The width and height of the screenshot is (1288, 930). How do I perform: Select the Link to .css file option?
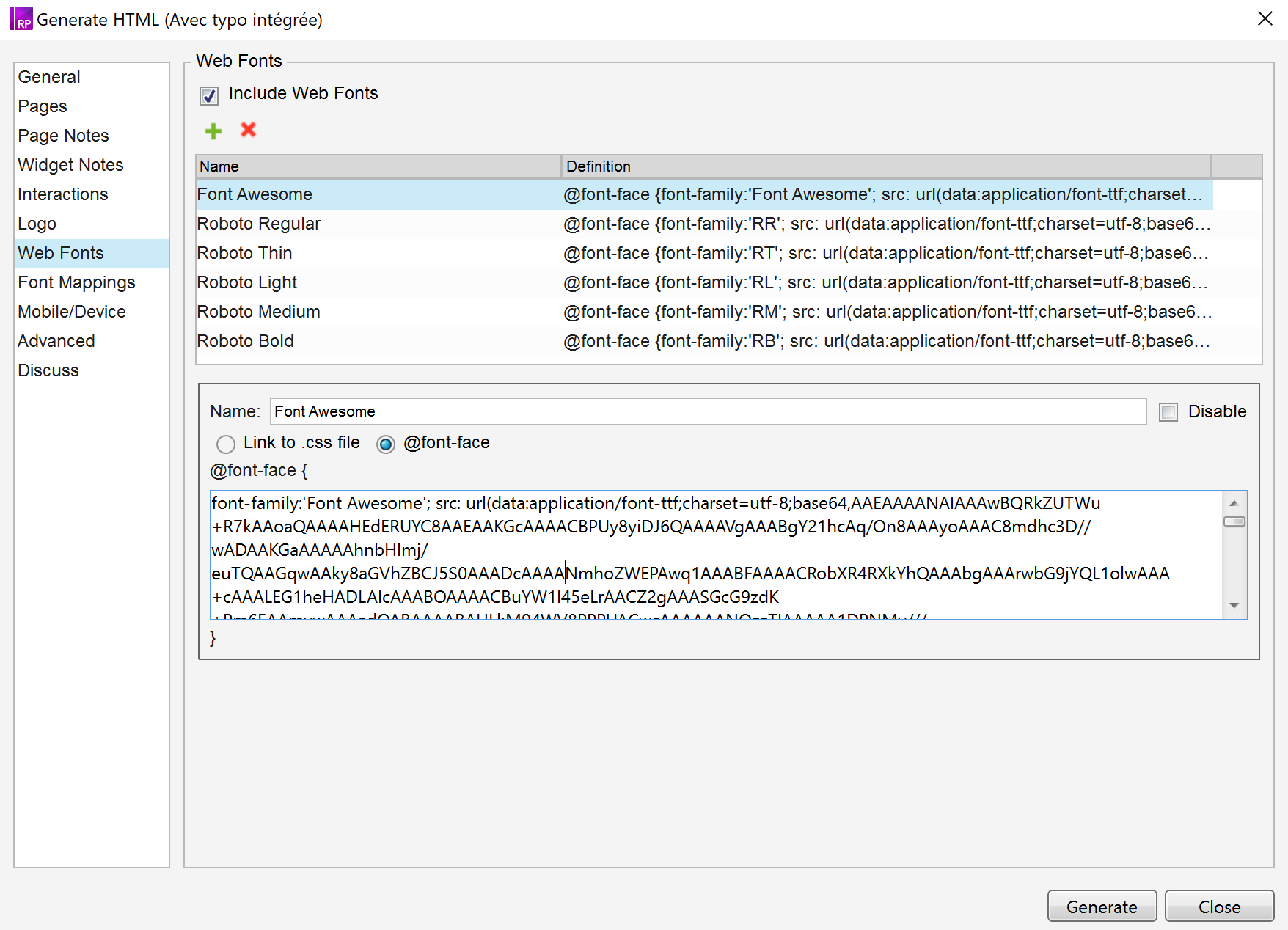click(x=226, y=444)
